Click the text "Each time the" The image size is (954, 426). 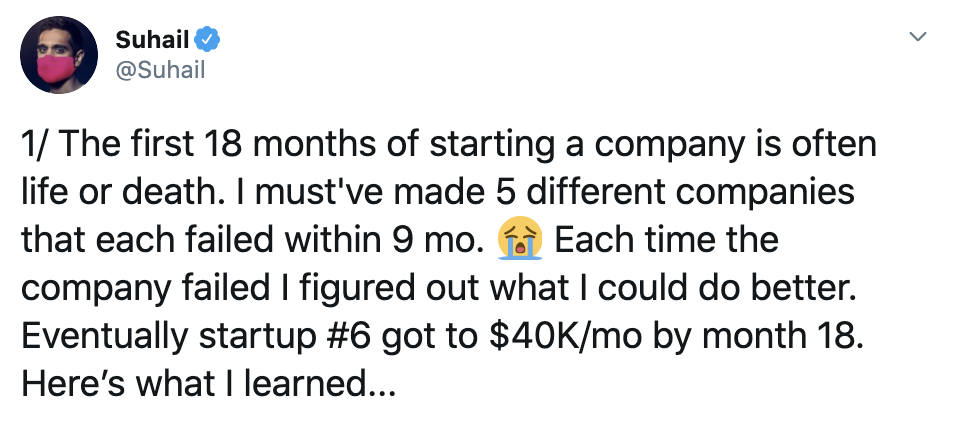666,240
